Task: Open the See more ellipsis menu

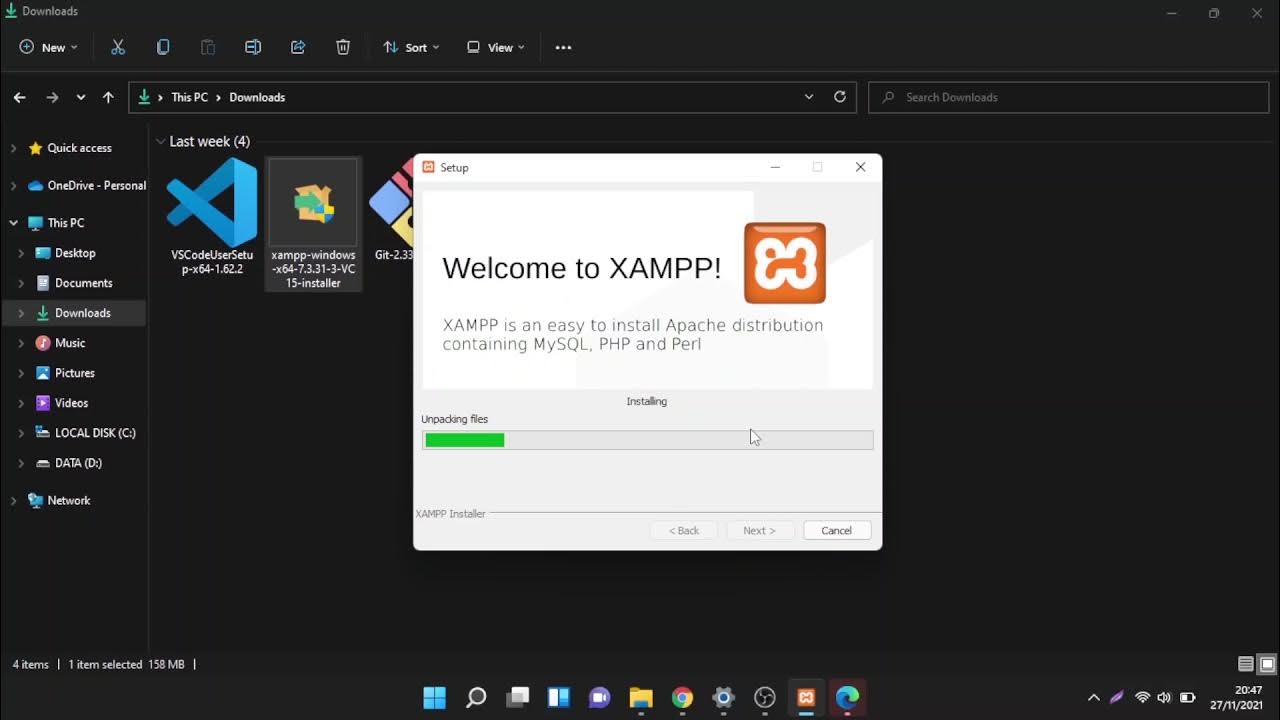Action: click(563, 47)
